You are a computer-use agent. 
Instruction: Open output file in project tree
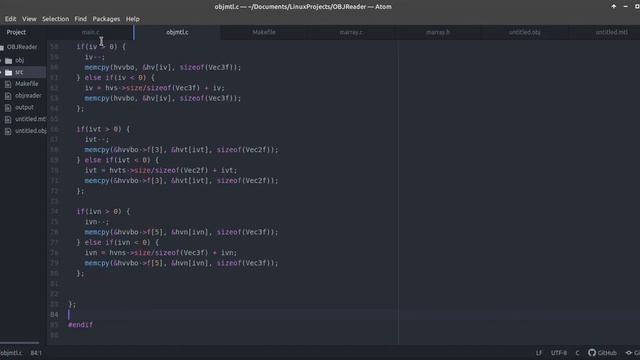click(x=24, y=107)
